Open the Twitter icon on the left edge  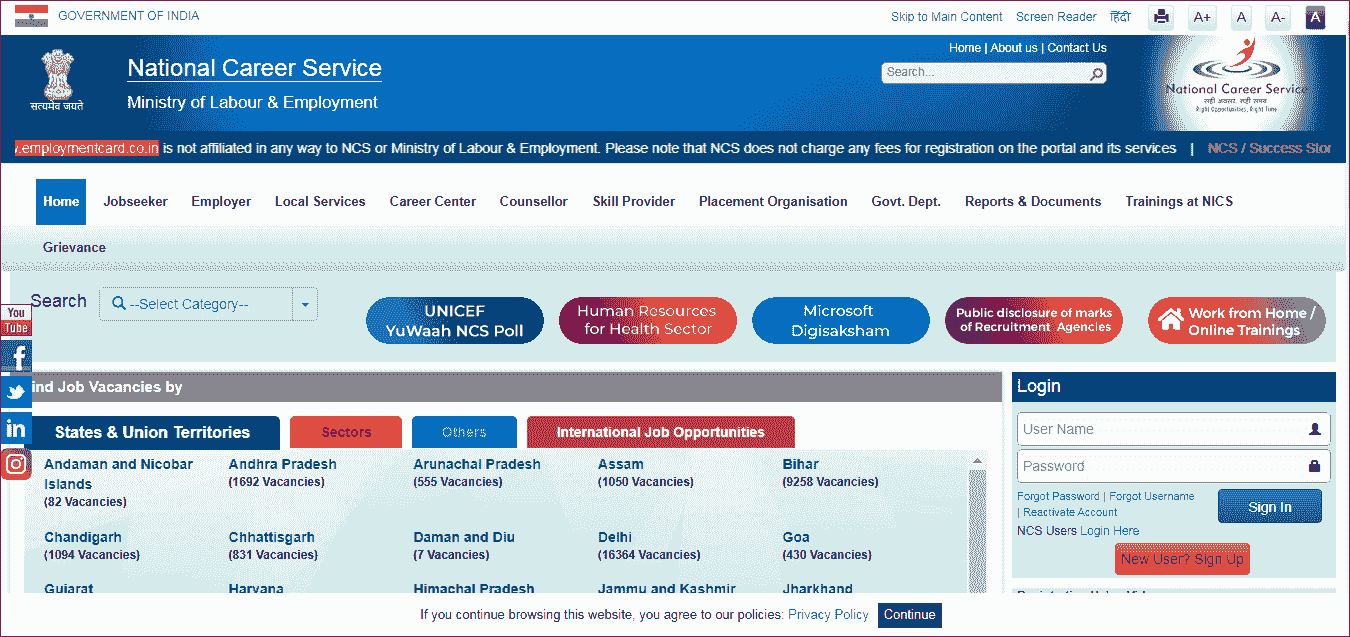tap(15, 392)
